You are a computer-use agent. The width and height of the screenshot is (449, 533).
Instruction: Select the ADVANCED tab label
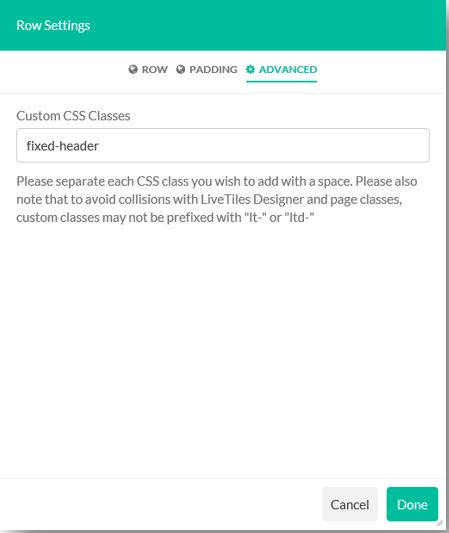[288, 69]
